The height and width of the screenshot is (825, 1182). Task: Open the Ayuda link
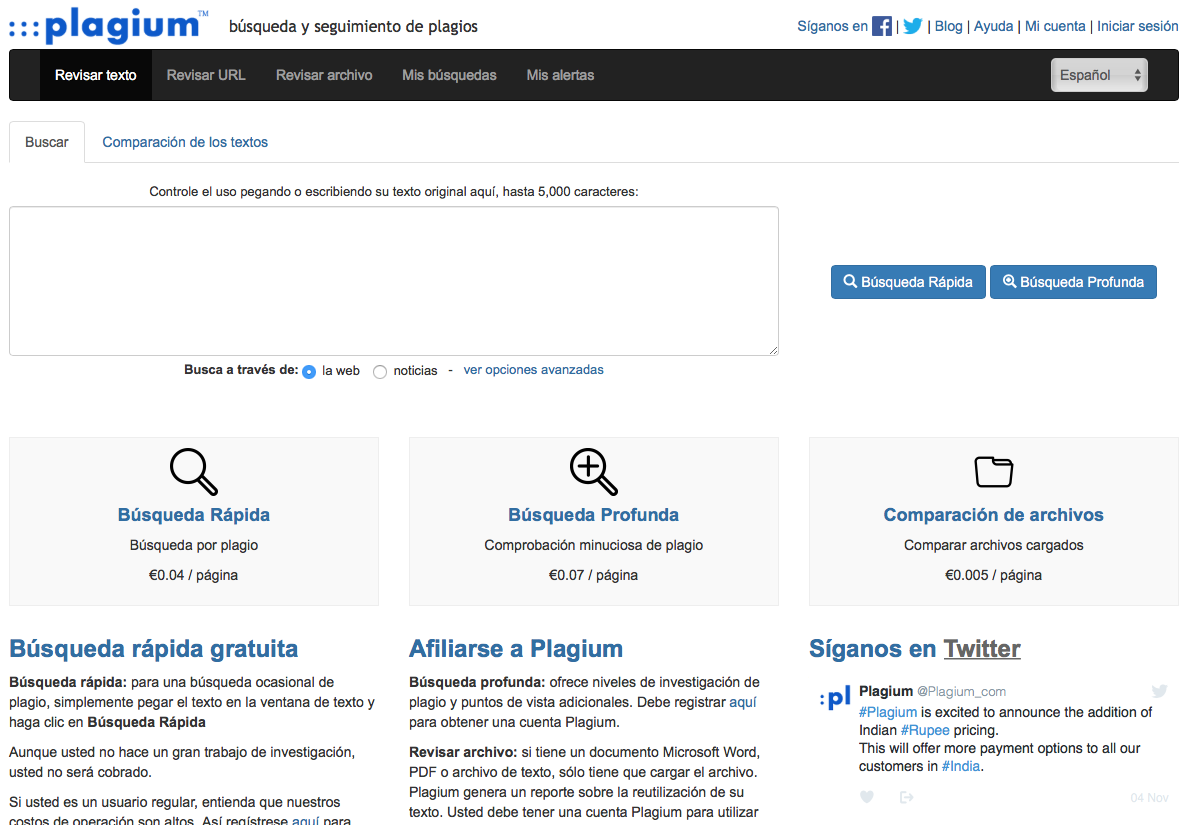[994, 26]
